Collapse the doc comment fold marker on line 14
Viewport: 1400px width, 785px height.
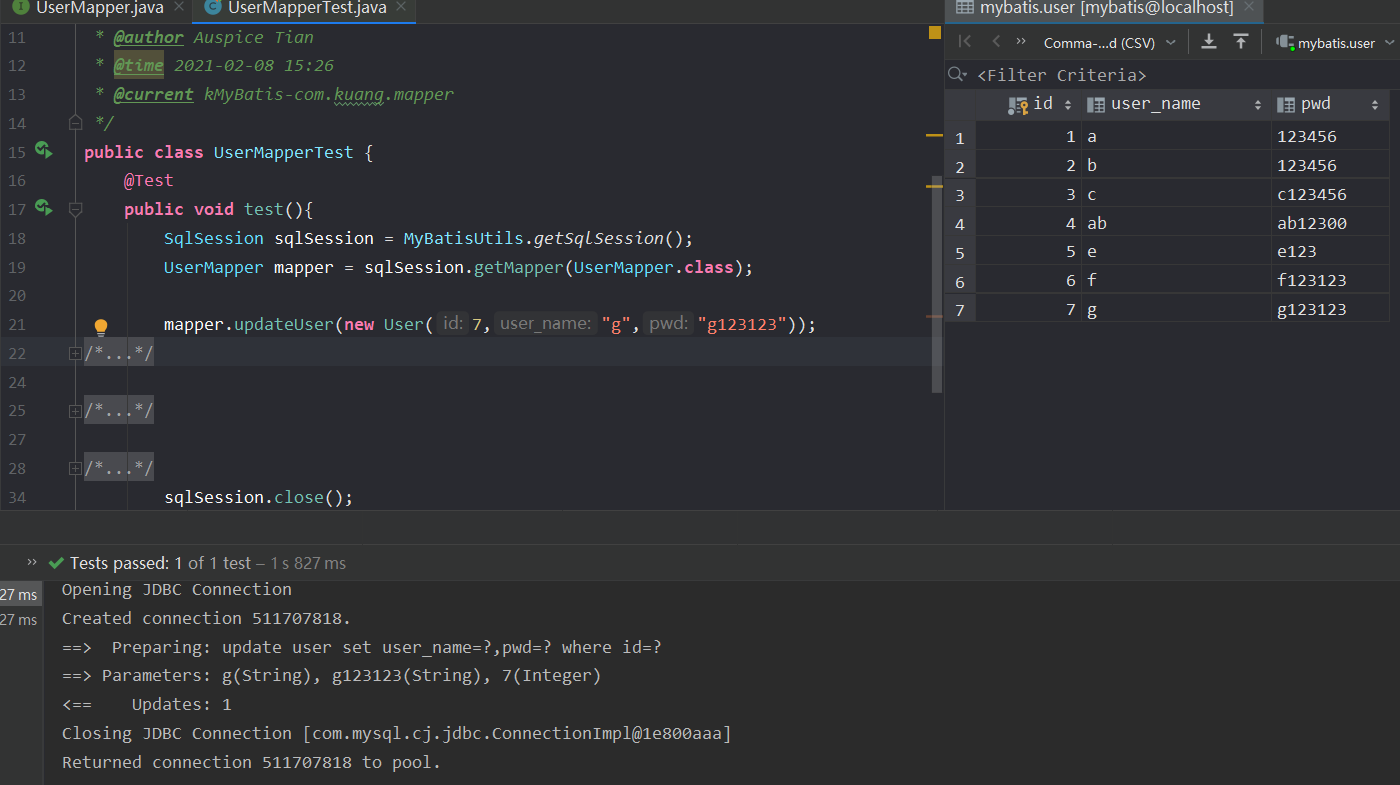click(75, 123)
